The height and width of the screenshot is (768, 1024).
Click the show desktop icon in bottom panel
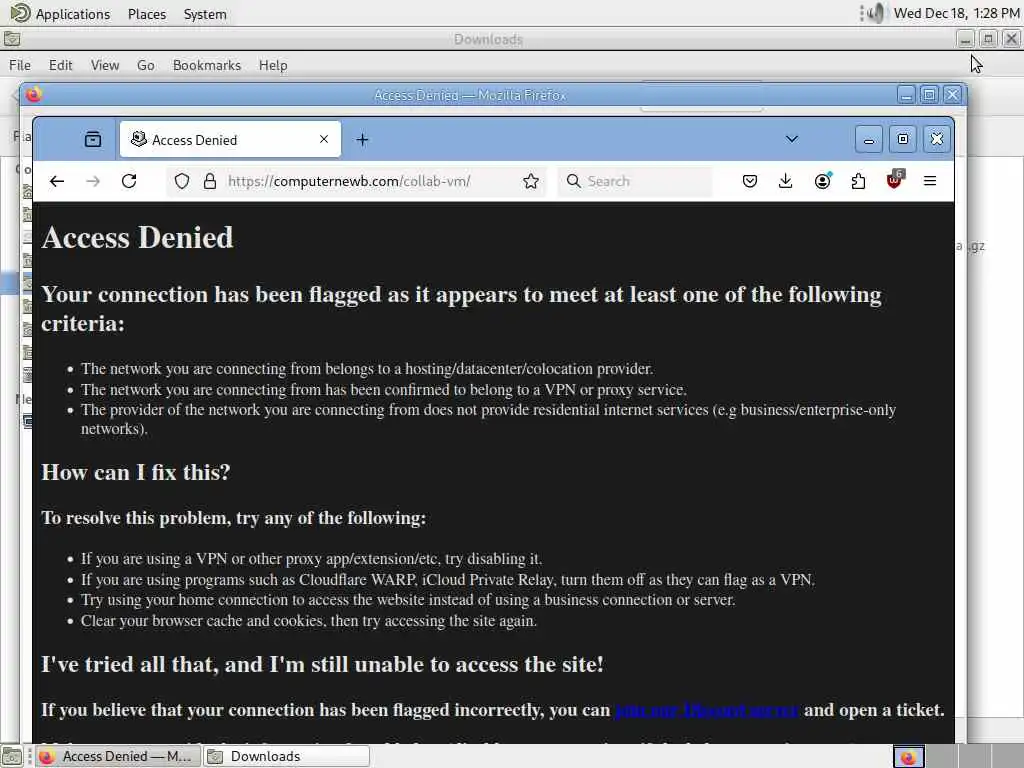coord(11,757)
